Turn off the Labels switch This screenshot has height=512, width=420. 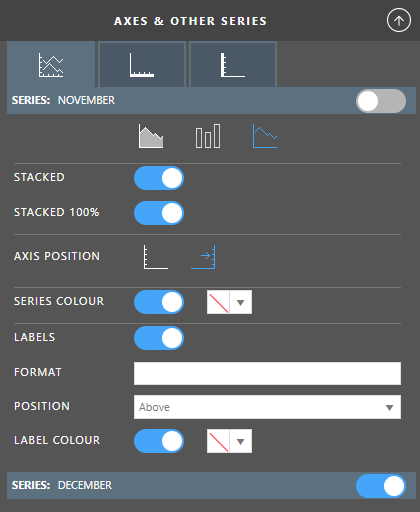[x=159, y=338]
